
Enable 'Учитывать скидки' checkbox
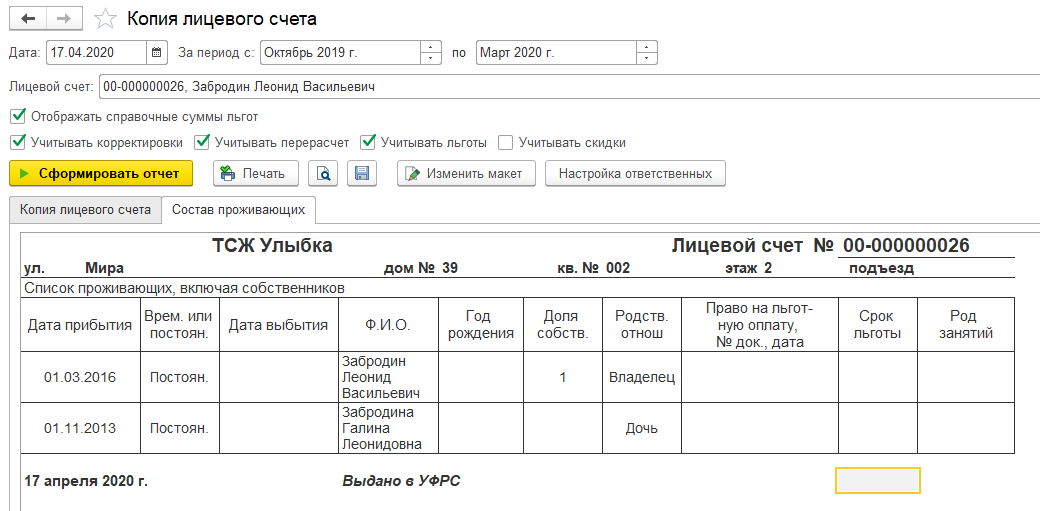pyautogui.click(x=506, y=142)
